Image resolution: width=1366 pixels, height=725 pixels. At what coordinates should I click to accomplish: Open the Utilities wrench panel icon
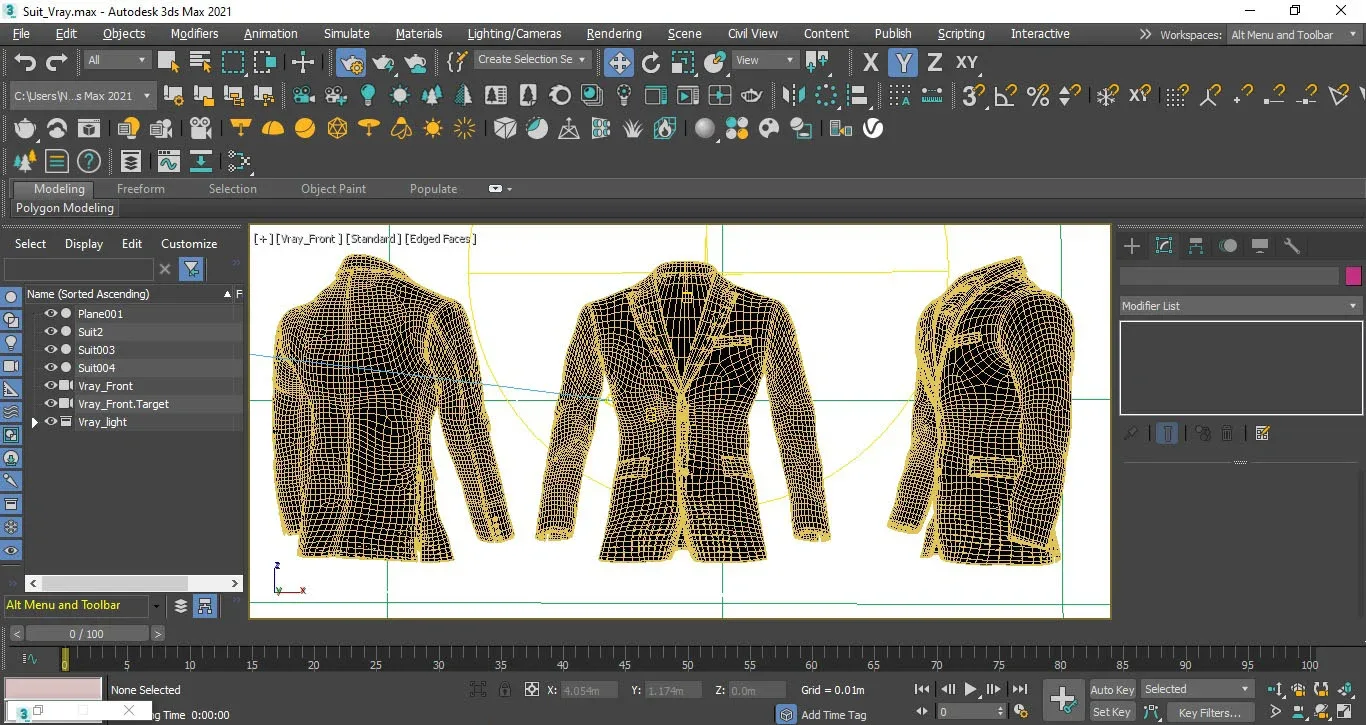pos(1292,246)
